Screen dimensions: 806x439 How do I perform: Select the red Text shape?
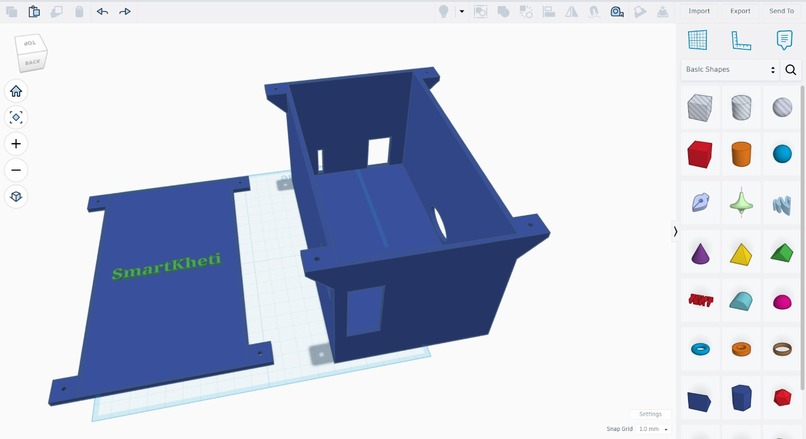click(700, 300)
